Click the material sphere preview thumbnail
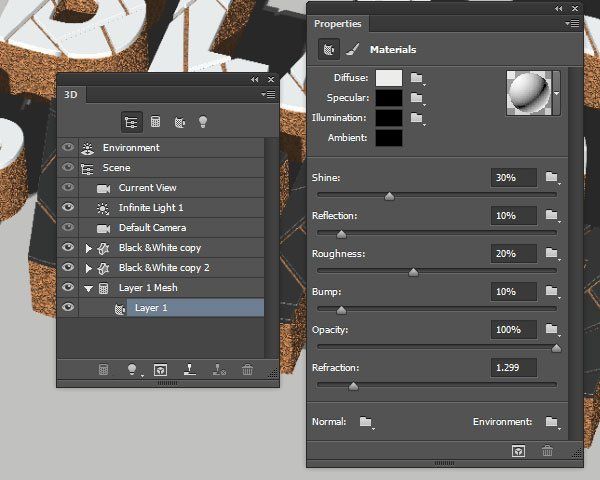The image size is (600, 480). [529, 93]
